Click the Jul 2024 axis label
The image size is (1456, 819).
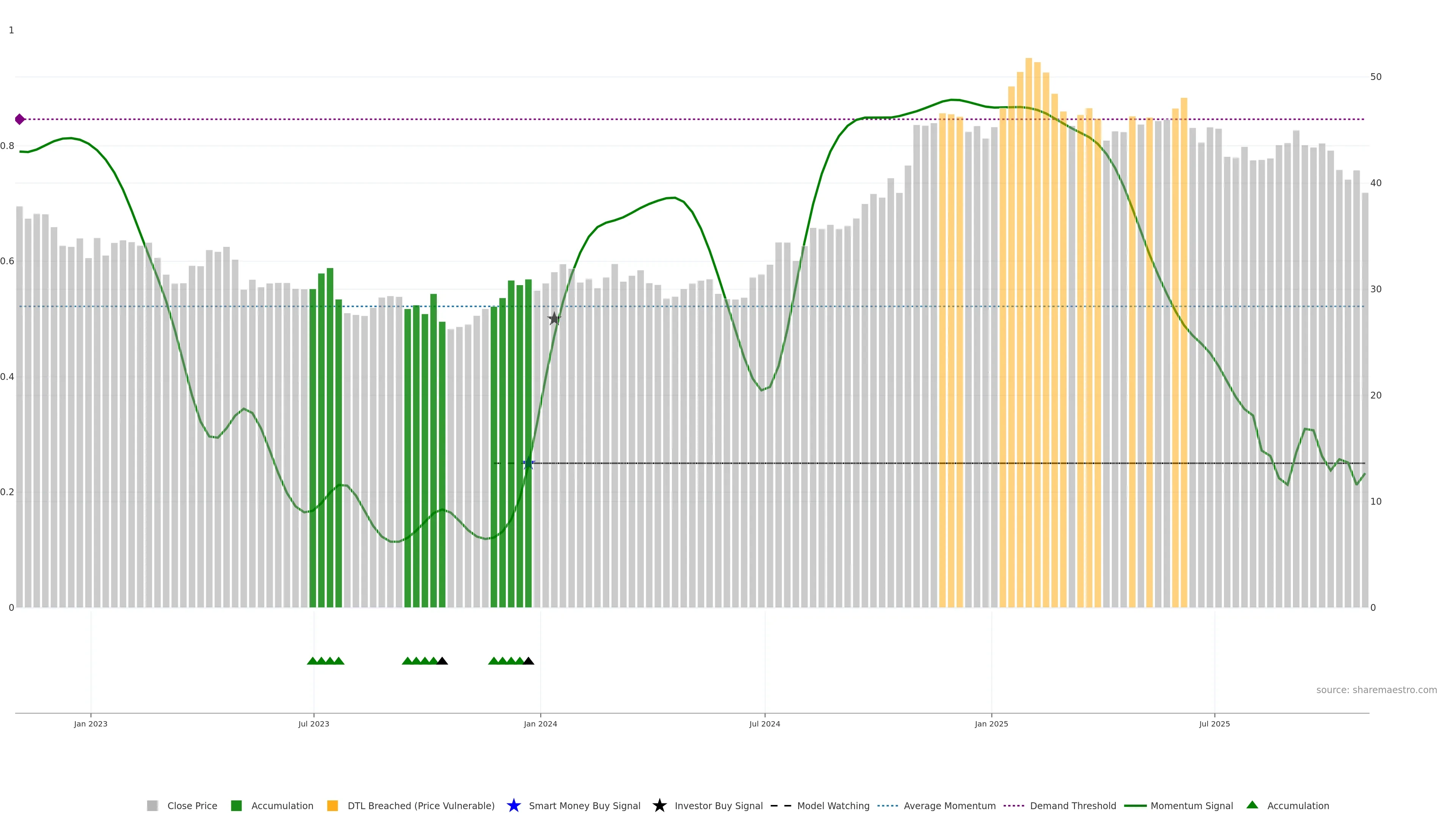(x=764, y=724)
